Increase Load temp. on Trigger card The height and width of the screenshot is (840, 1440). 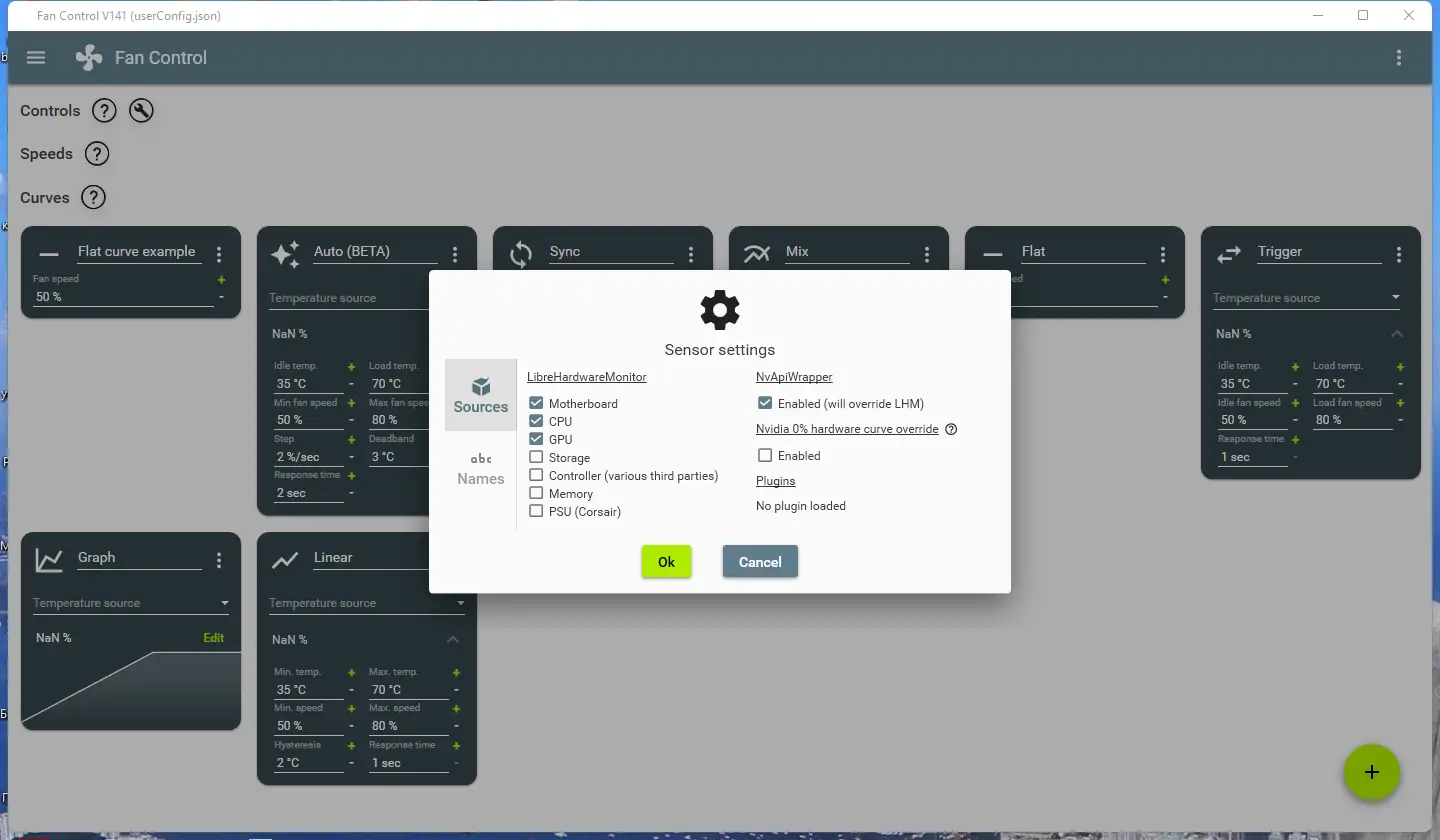click(1400, 367)
